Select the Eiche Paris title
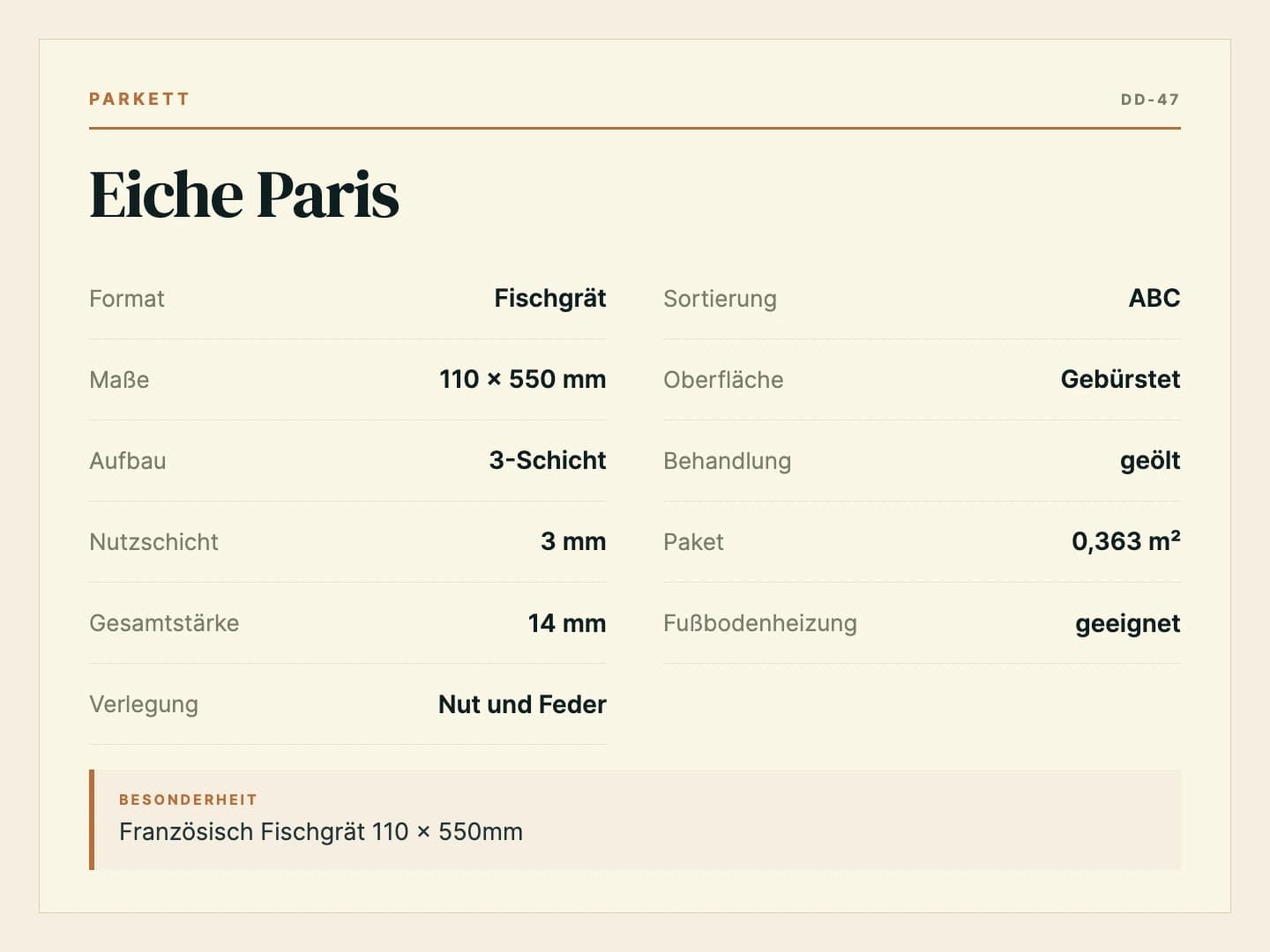Image resolution: width=1270 pixels, height=952 pixels. pyautogui.click(x=244, y=194)
